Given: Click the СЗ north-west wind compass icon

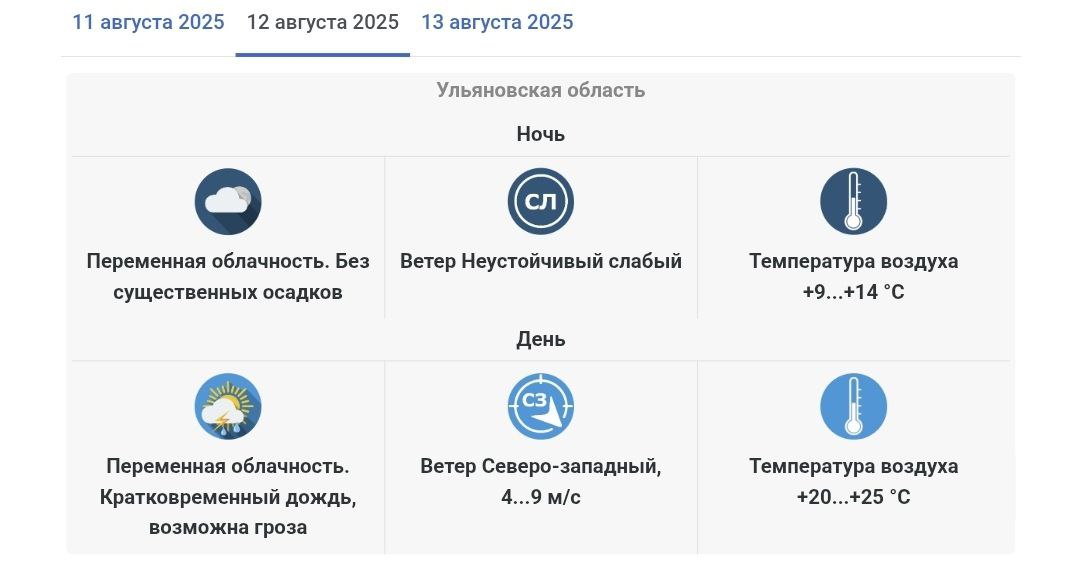Looking at the screenshot, I should tap(541, 406).
